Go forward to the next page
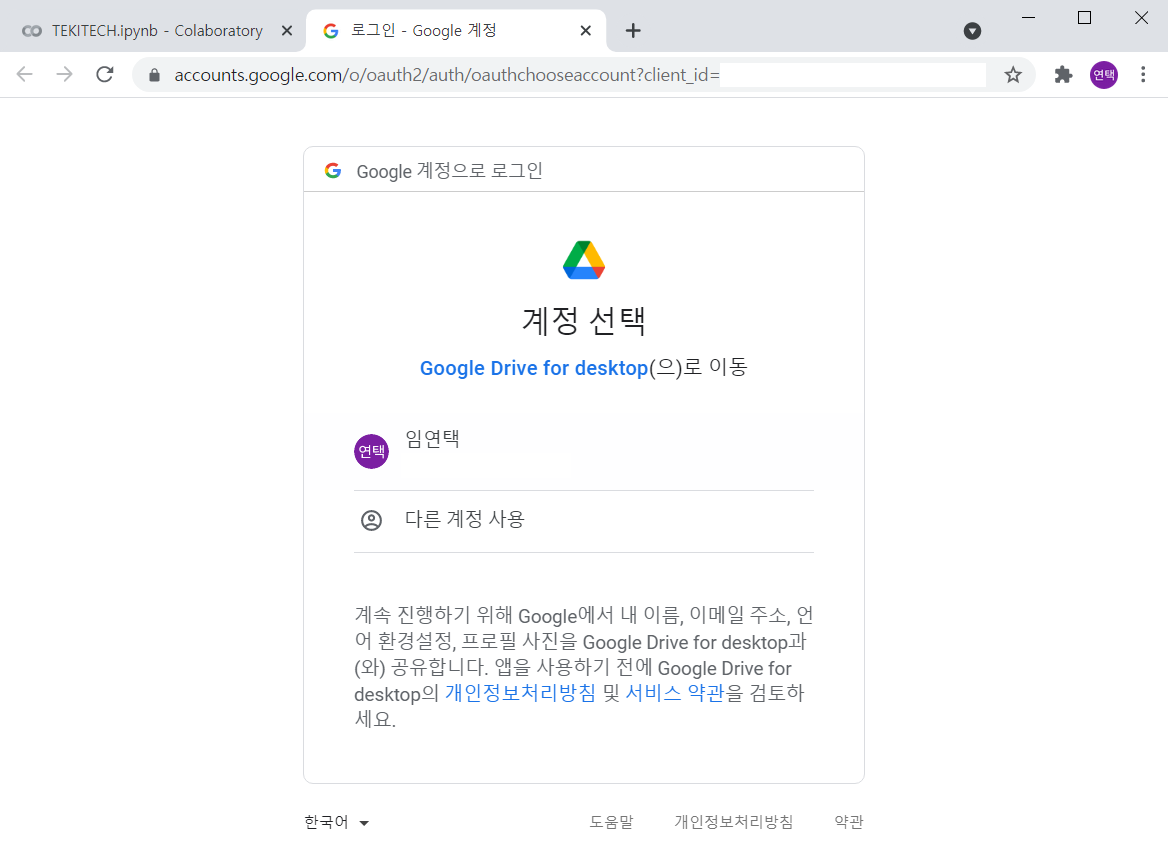The width and height of the screenshot is (1168, 864). (x=65, y=74)
